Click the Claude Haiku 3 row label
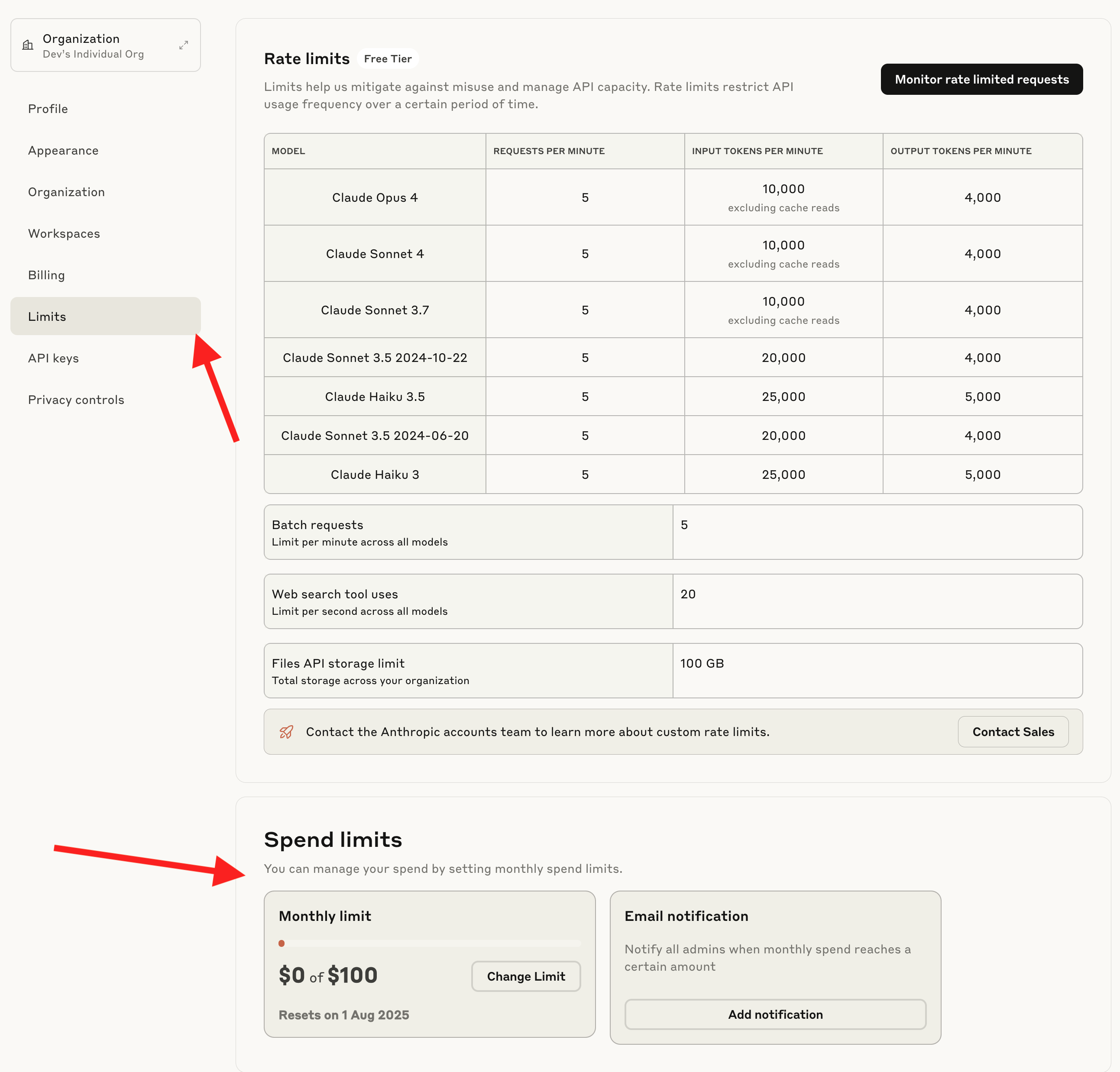The height and width of the screenshot is (1072, 1120). (375, 475)
